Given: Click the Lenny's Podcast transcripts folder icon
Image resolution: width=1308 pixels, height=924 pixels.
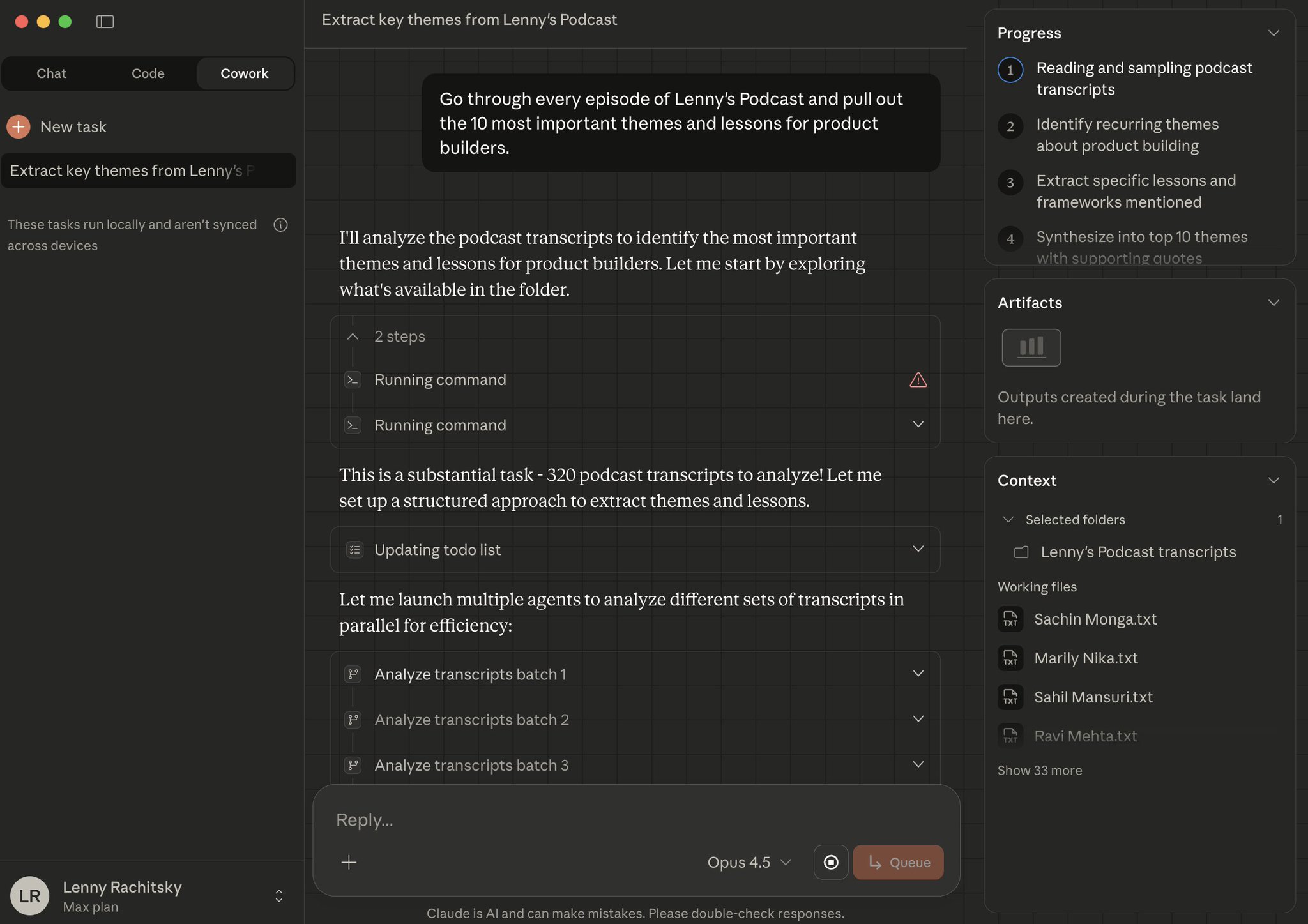Looking at the screenshot, I should 1021,552.
